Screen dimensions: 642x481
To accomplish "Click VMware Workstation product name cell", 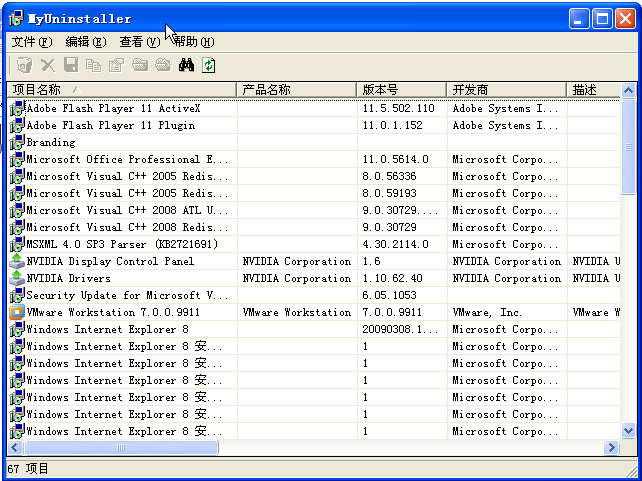I will point(296,312).
